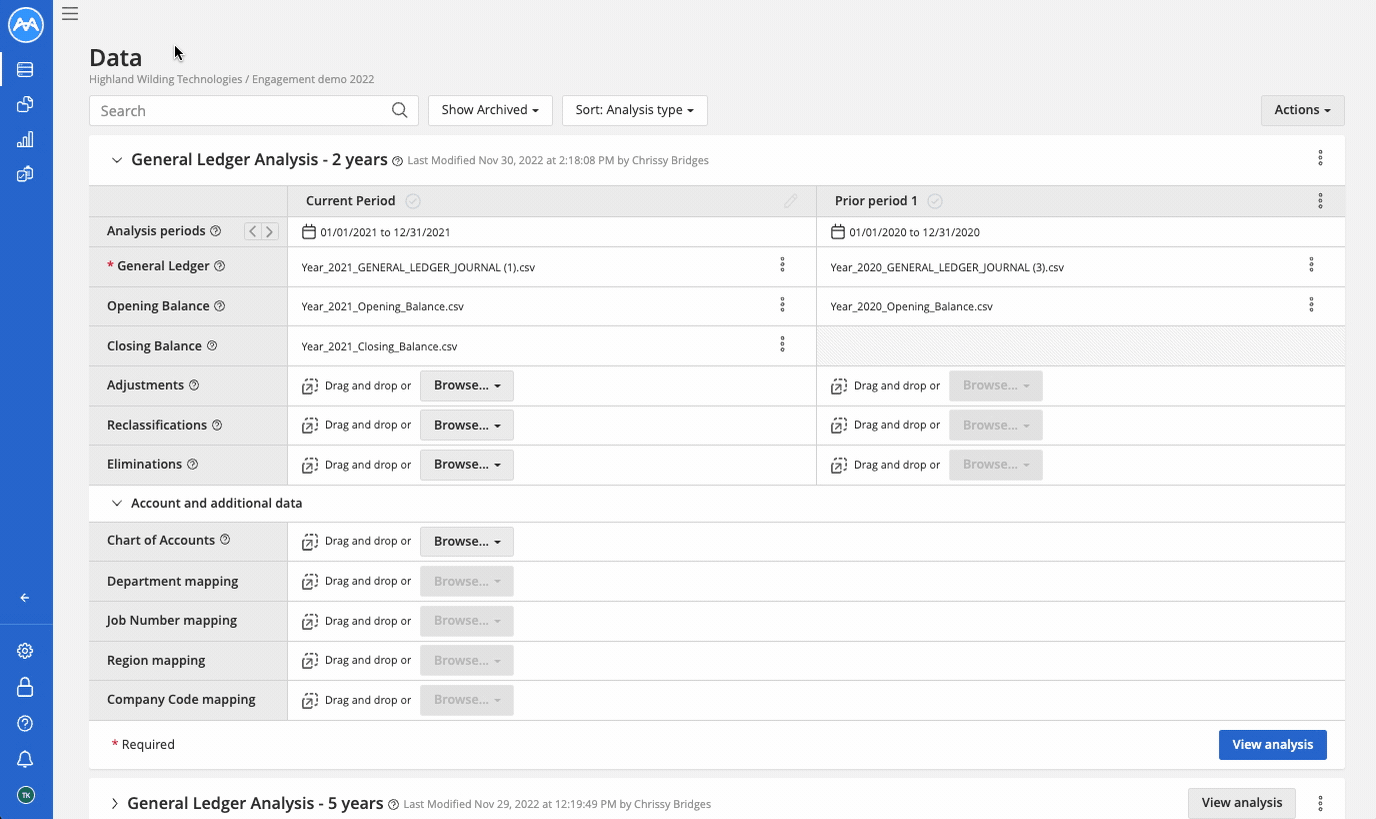Open kebab menu for General Ledger Analysis - 5 years

(x=1320, y=803)
